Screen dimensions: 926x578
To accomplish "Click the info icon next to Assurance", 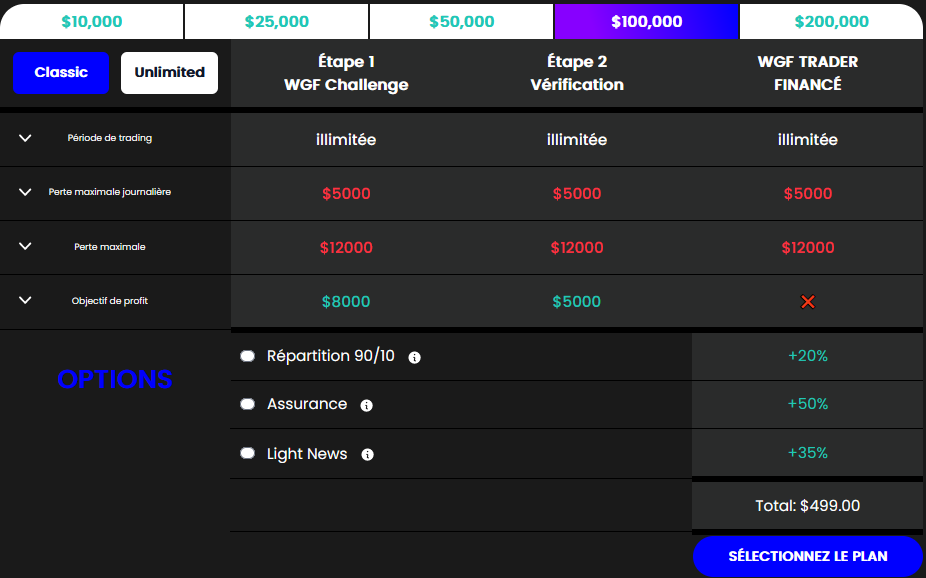I will (x=367, y=406).
